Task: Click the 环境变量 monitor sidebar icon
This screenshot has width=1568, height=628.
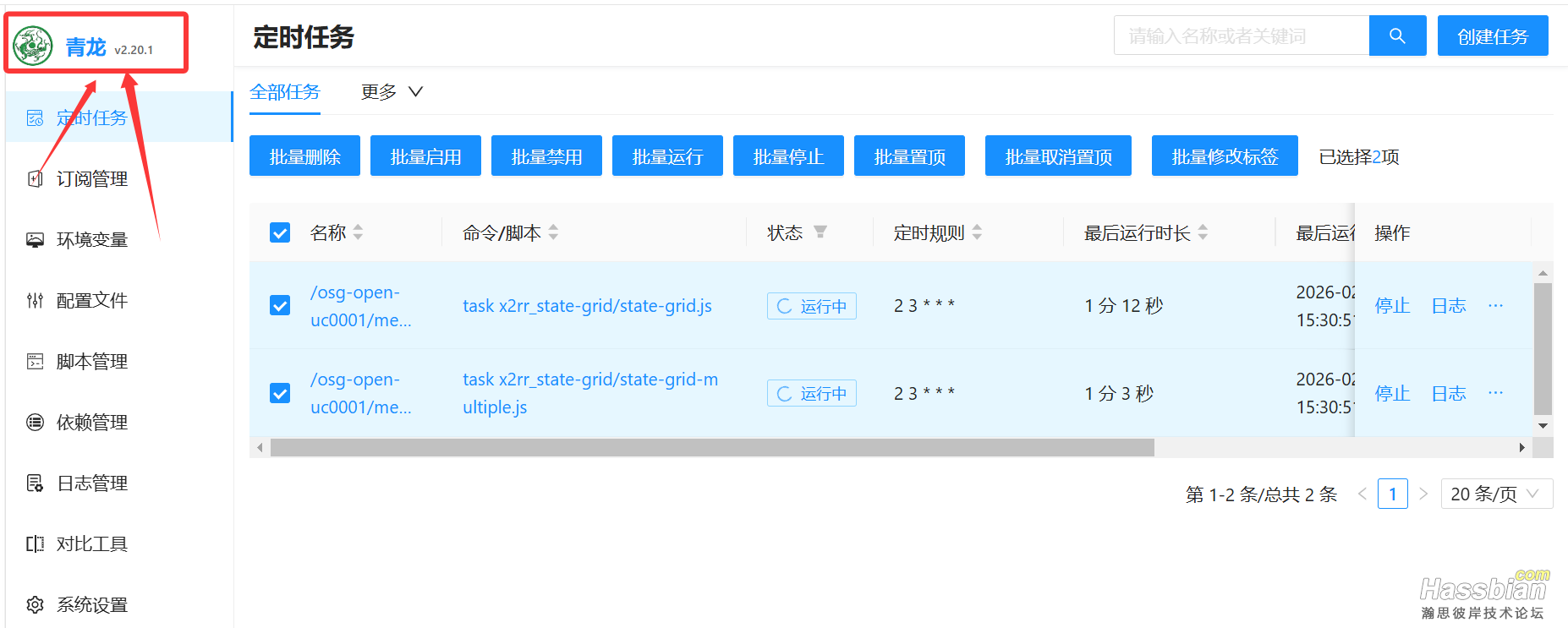Action: (35, 239)
